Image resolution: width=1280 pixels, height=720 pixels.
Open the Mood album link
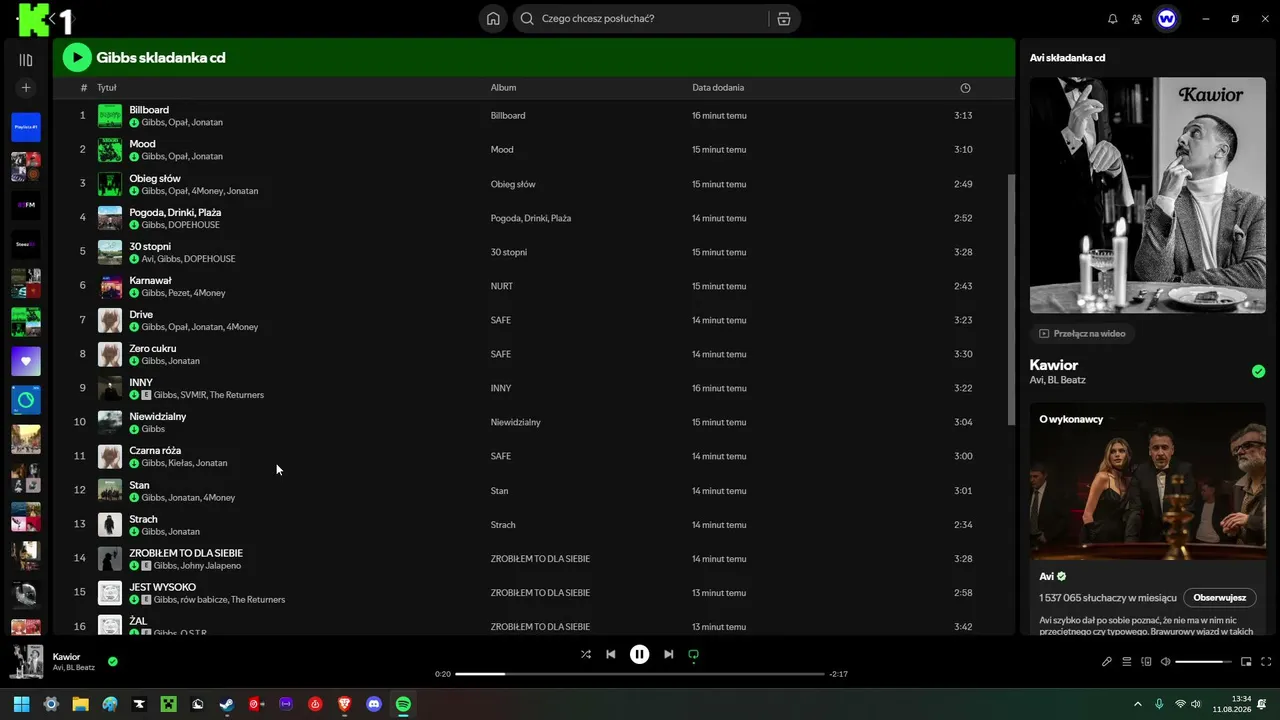(502, 150)
